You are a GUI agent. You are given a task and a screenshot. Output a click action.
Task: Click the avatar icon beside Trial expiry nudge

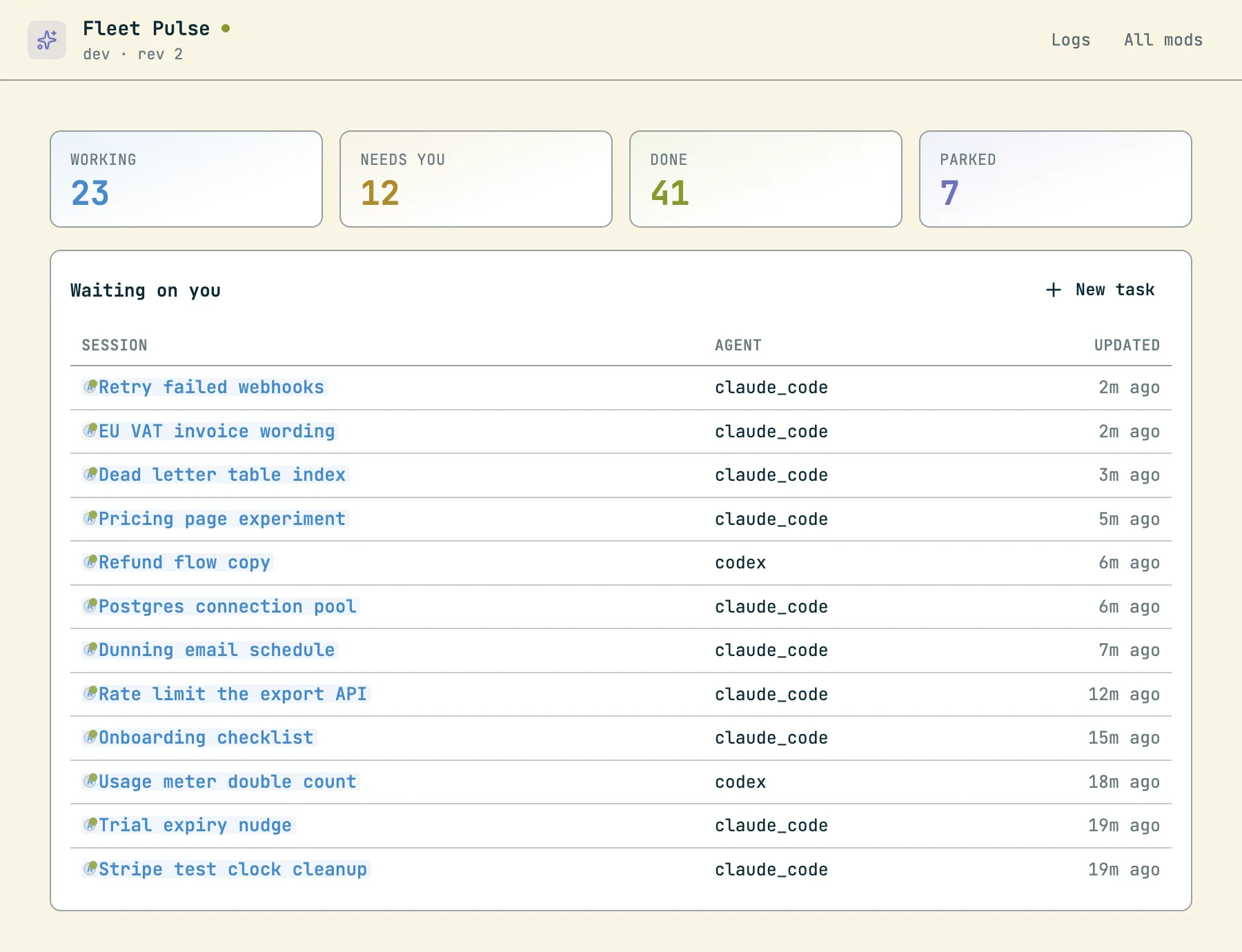[x=90, y=824]
